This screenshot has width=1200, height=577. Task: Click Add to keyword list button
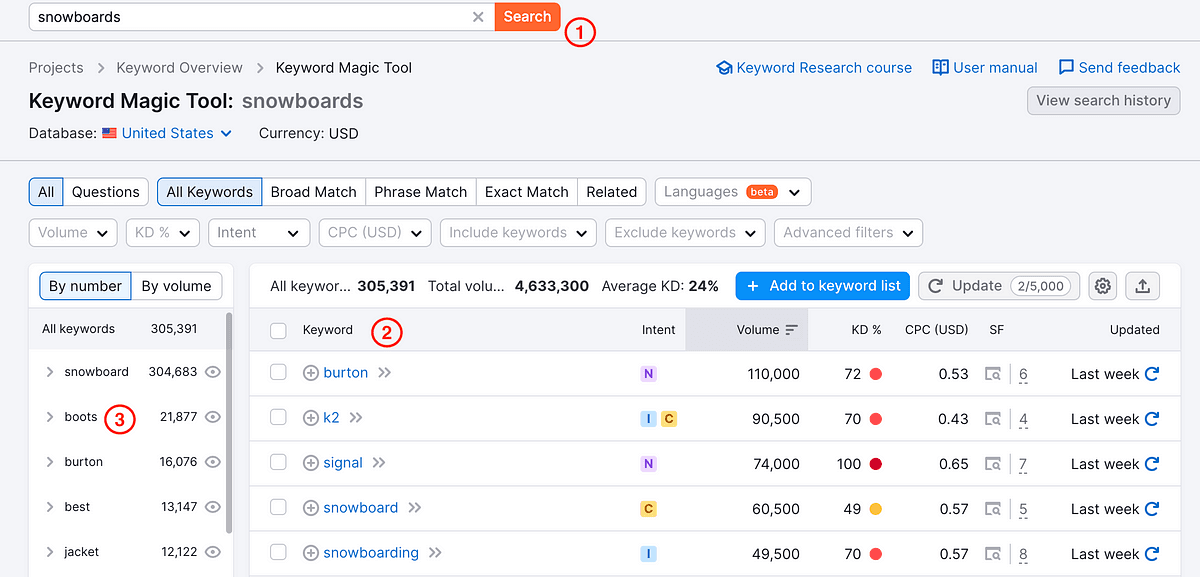pyautogui.click(x=822, y=286)
